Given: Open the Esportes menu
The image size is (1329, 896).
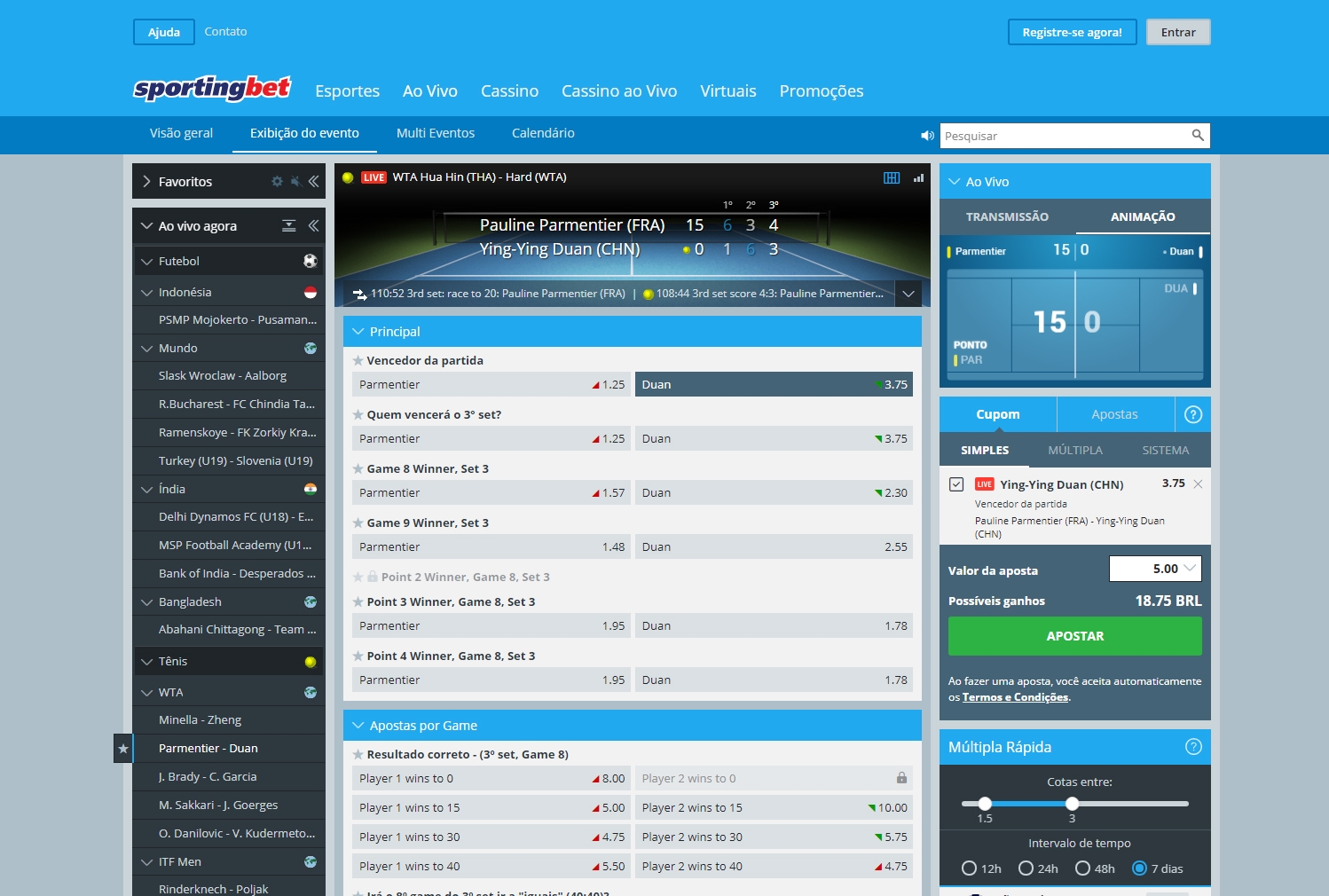Looking at the screenshot, I should (x=347, y=90).
